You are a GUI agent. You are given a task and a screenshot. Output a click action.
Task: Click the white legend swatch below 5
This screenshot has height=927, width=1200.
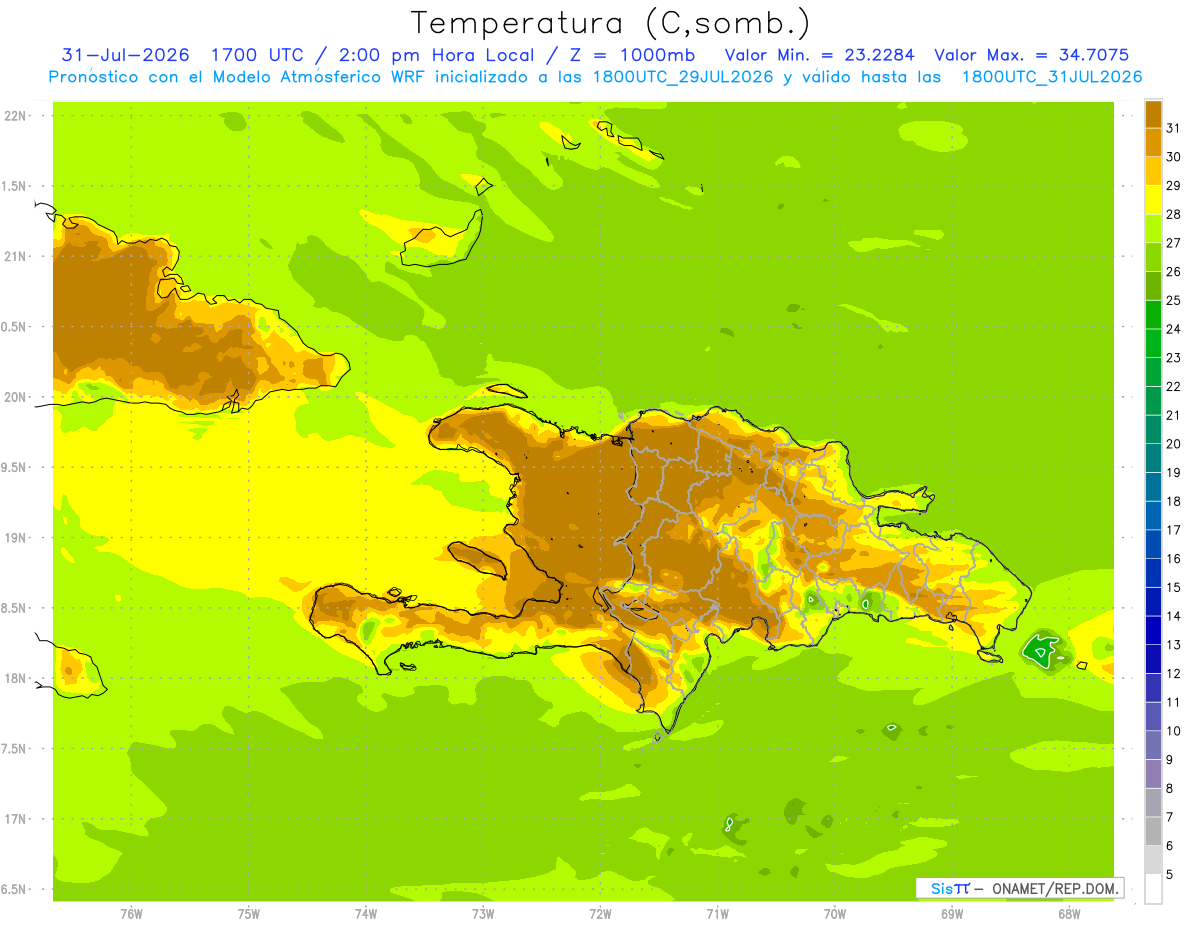(1153, 889)
